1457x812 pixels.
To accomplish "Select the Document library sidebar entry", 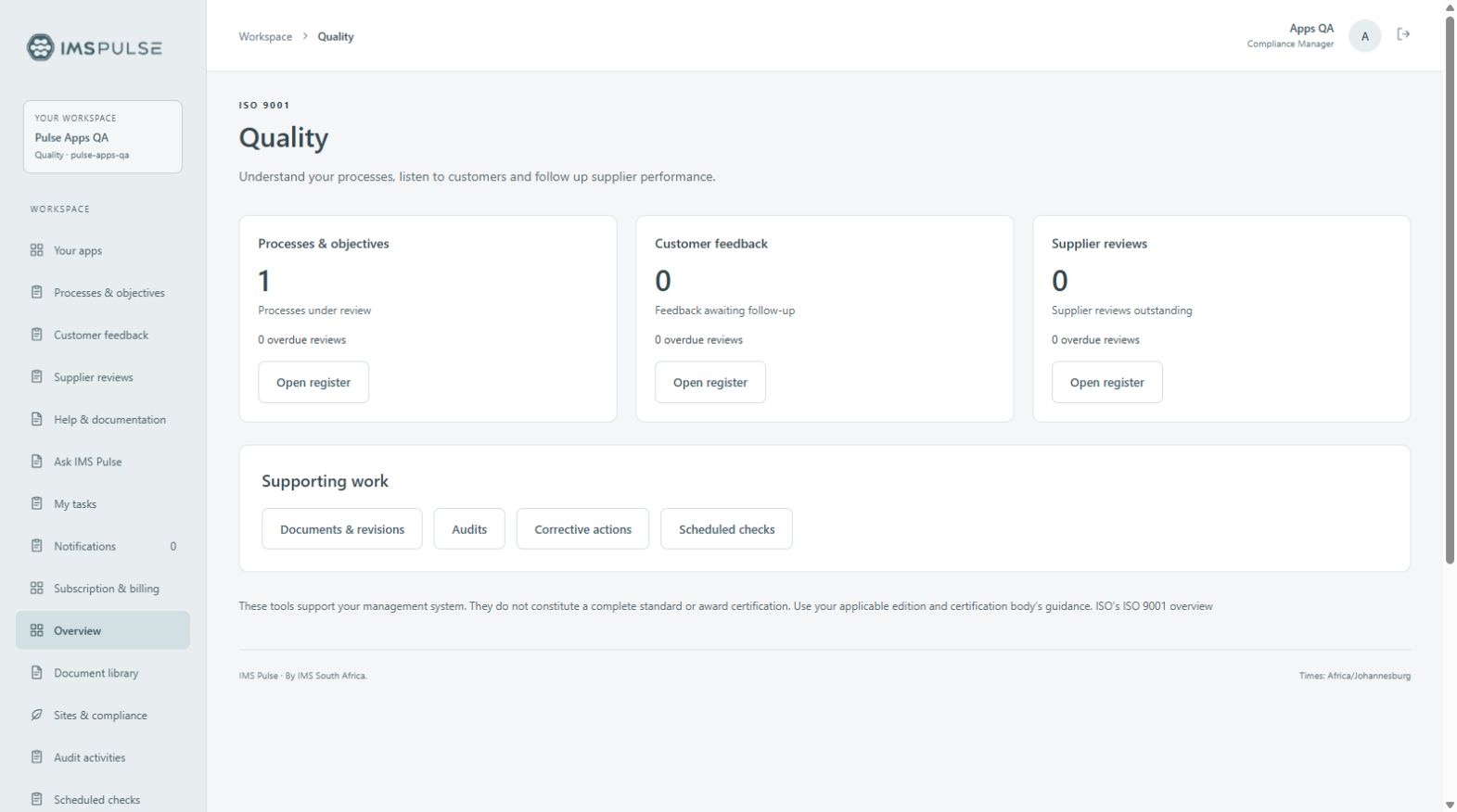I will tap(103, 673).
